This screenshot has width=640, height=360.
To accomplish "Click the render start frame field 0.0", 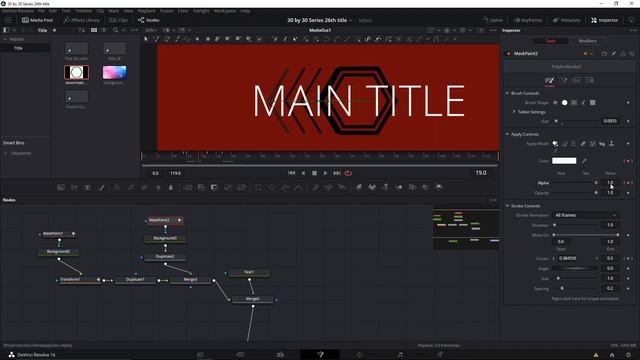I will click(x=156, y=173).
